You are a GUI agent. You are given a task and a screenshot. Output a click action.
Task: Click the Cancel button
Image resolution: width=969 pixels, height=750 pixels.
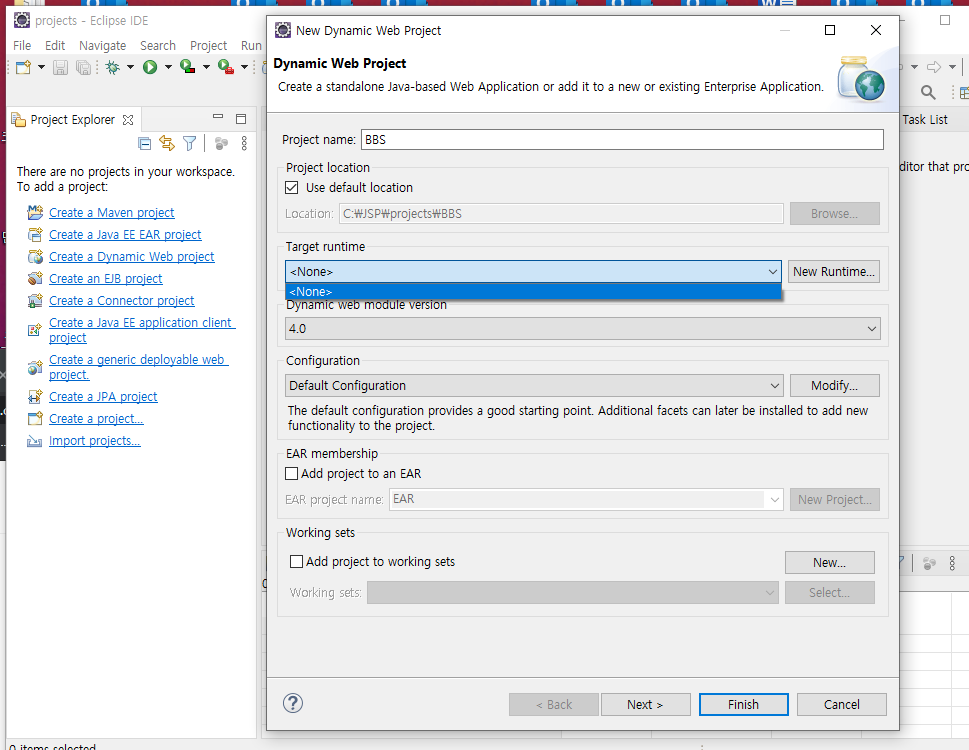point(842,704)
